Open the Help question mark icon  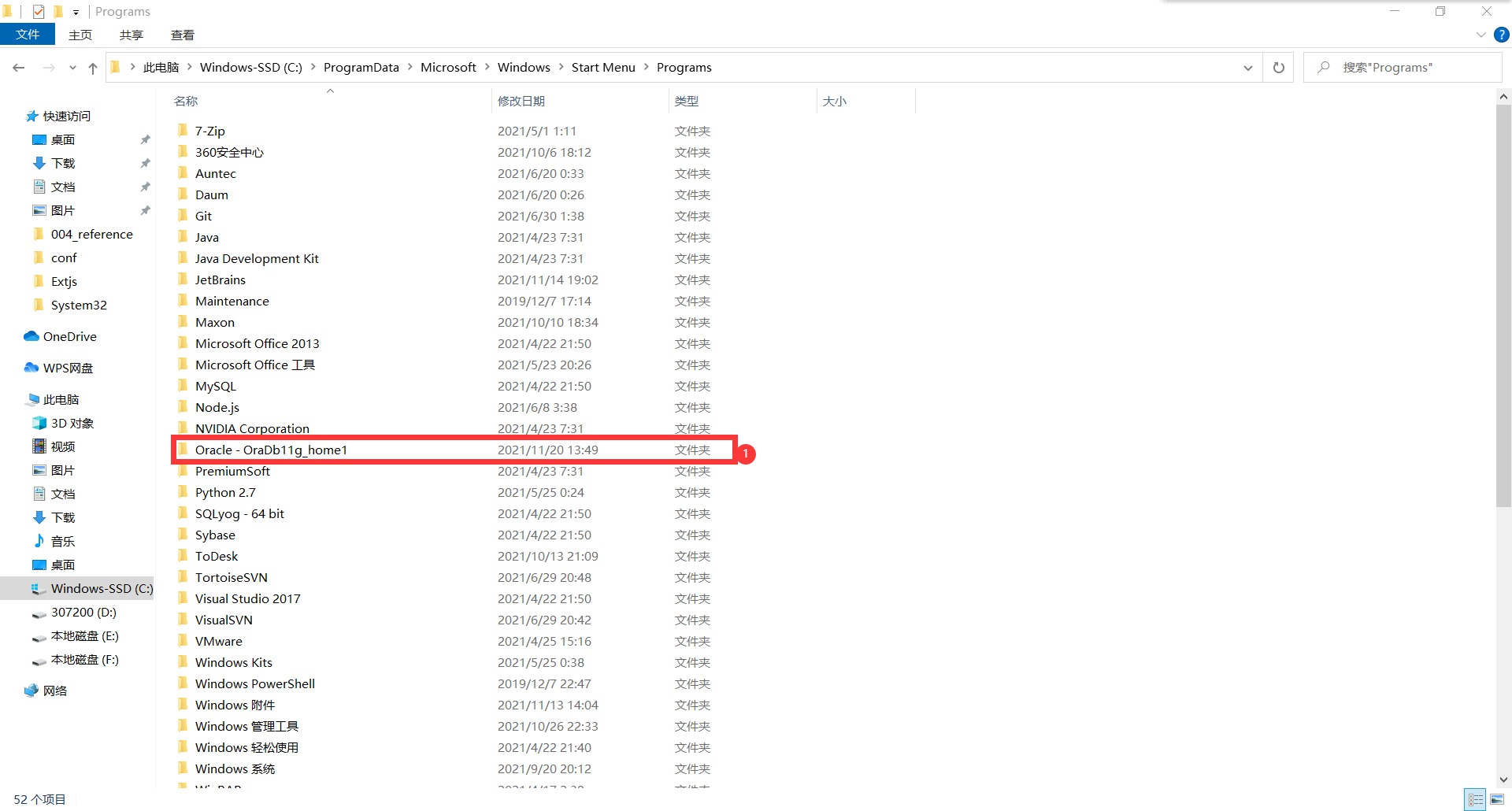pyautogui.click(x=1502, y=35)
